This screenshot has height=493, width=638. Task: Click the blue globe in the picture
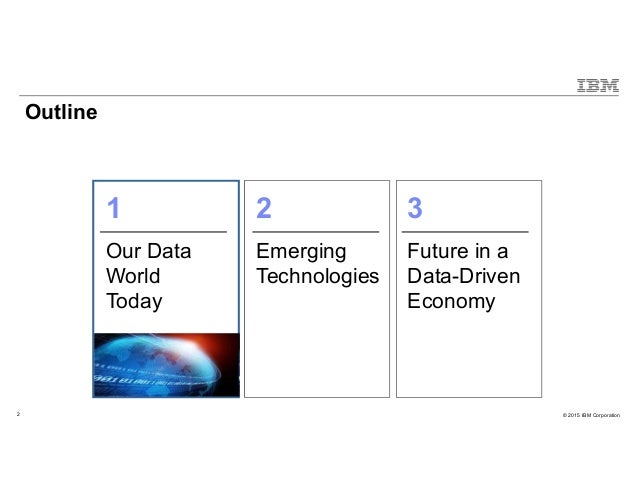[150, 355]
